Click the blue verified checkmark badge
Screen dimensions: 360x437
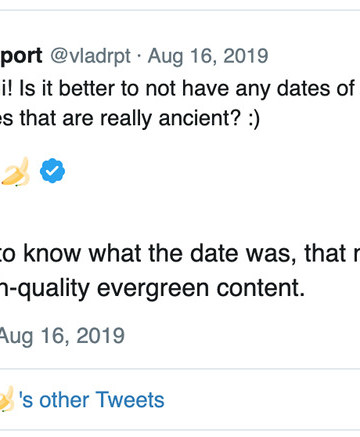point(52,171)
